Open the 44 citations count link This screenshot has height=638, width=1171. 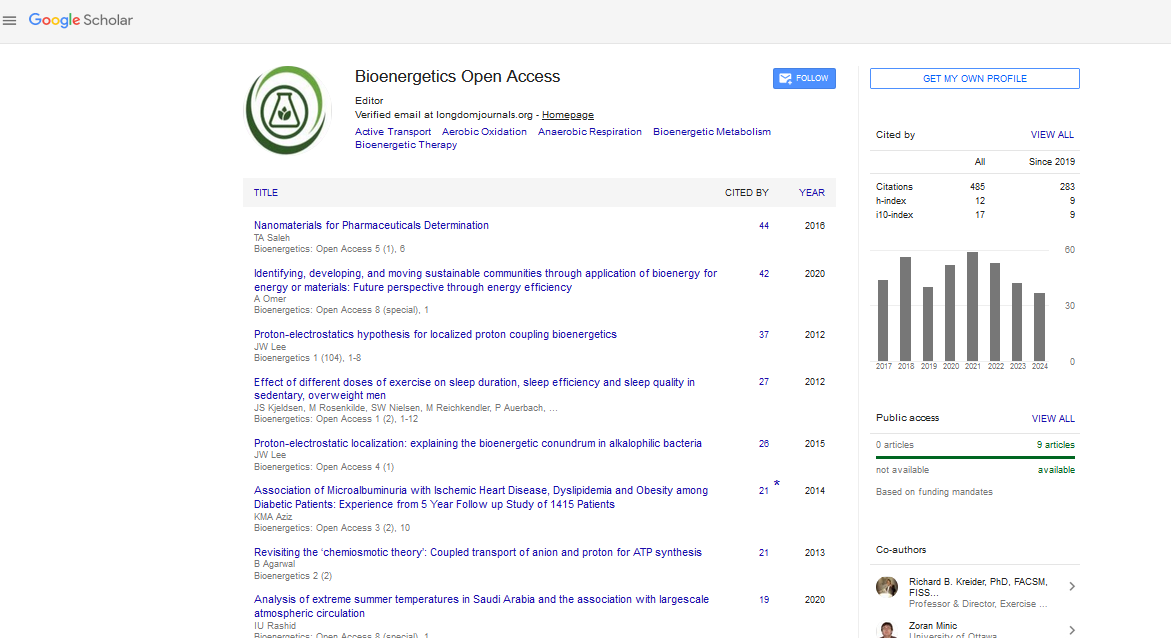tap(764, 226)
